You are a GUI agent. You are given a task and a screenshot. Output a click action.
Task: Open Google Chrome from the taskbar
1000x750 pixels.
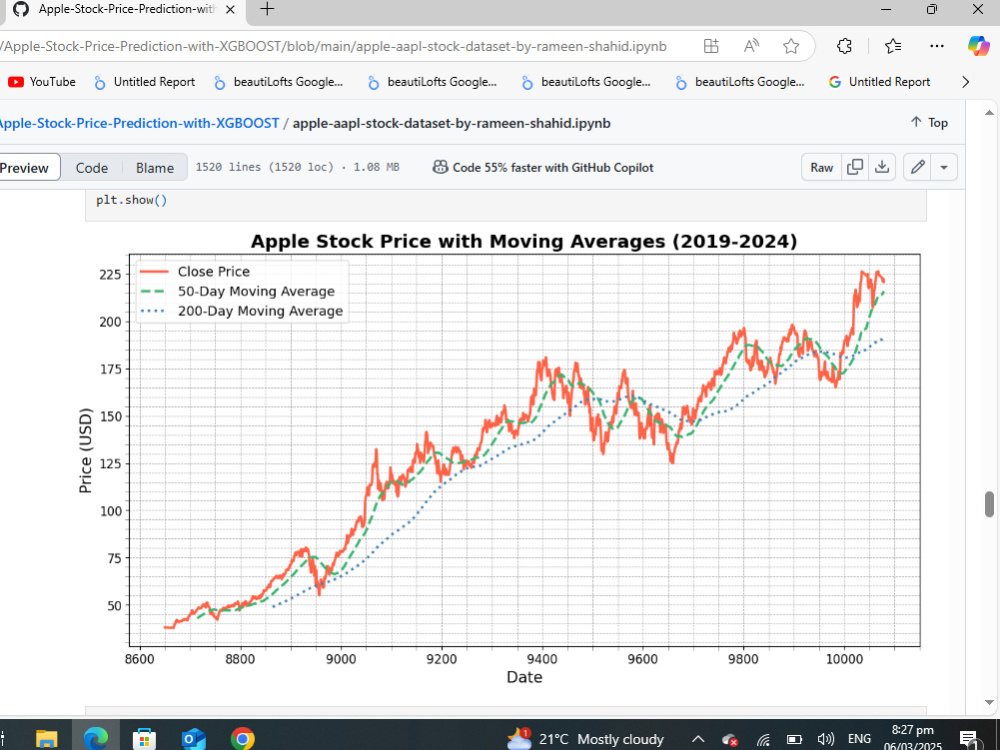242,739
